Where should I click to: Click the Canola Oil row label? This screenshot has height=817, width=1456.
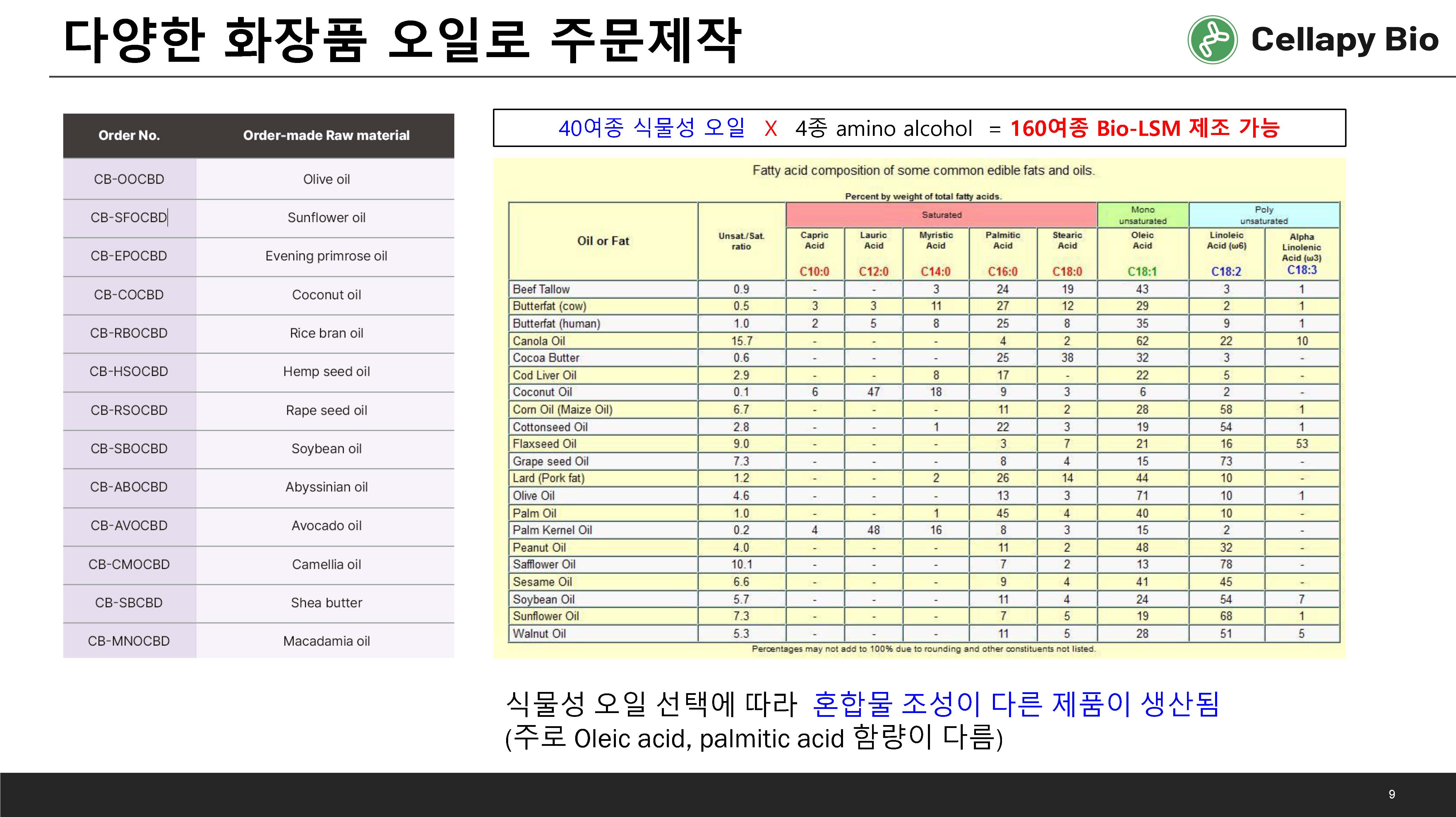pos(539,341)
